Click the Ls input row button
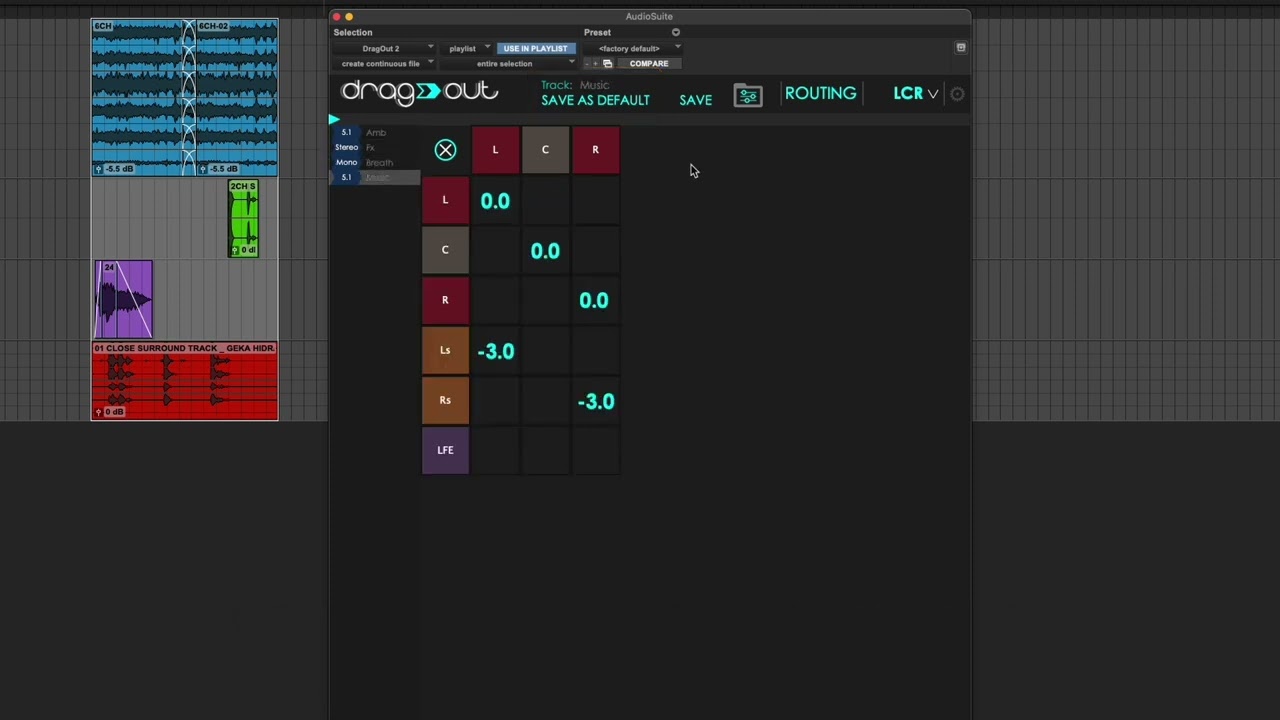This screenshot has width=1280, height=720. point(445,350)
